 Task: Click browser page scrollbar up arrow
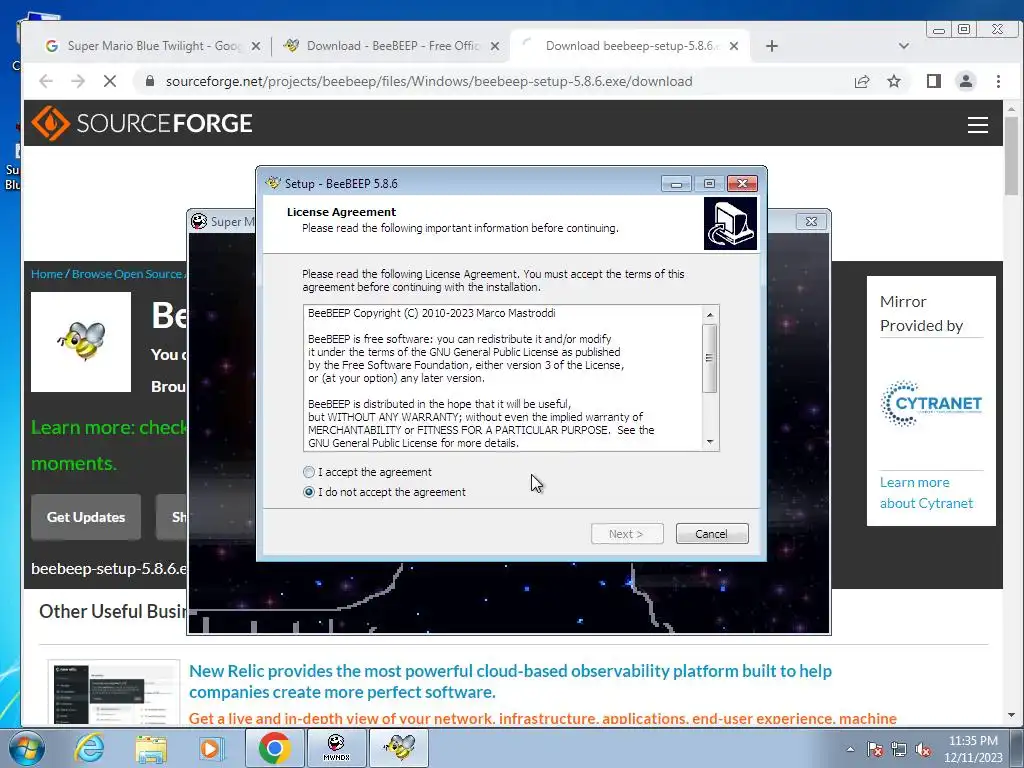click(x=1012, y=109)
